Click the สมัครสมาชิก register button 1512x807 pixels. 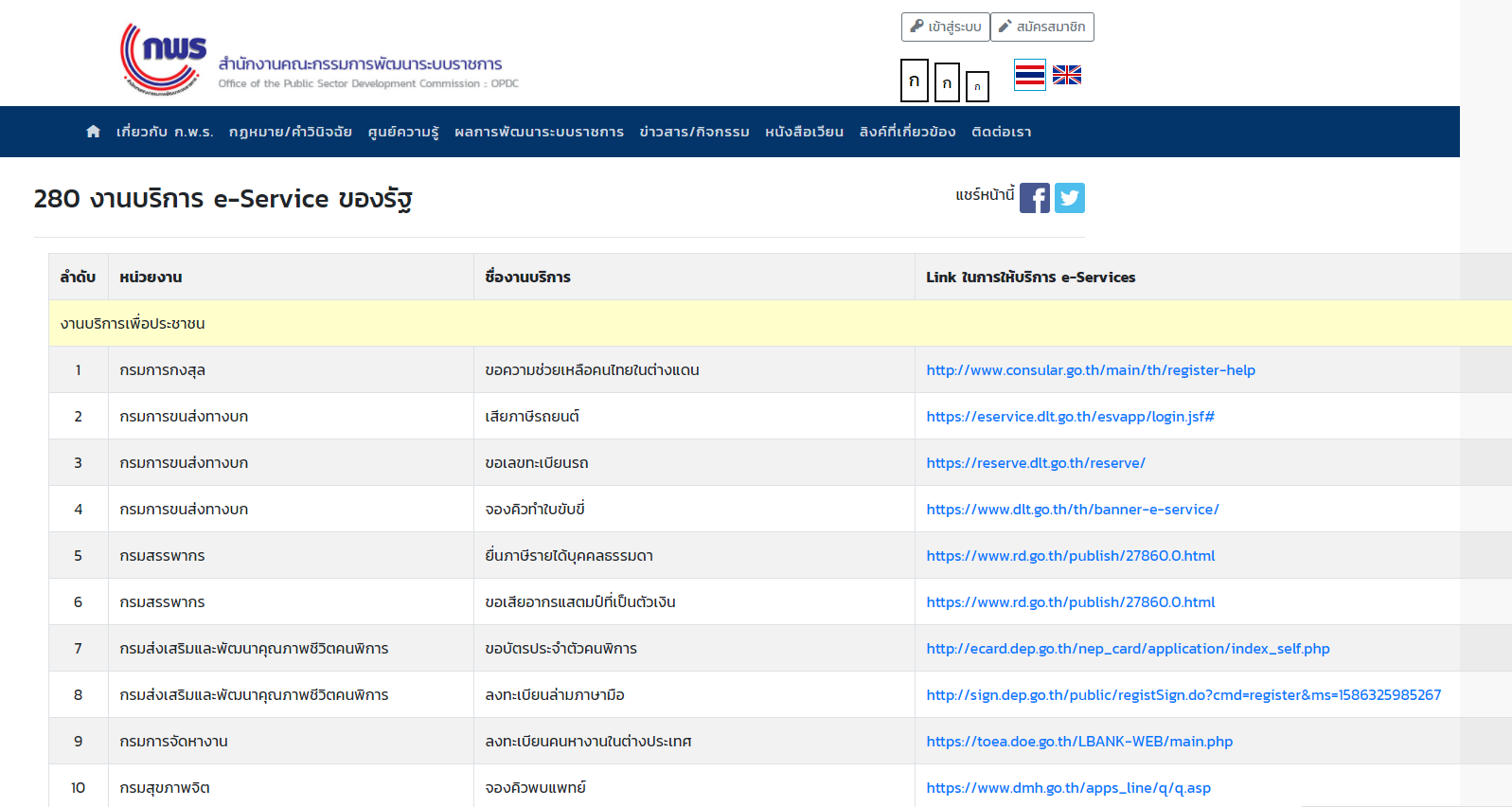[x=1041, y=27]
